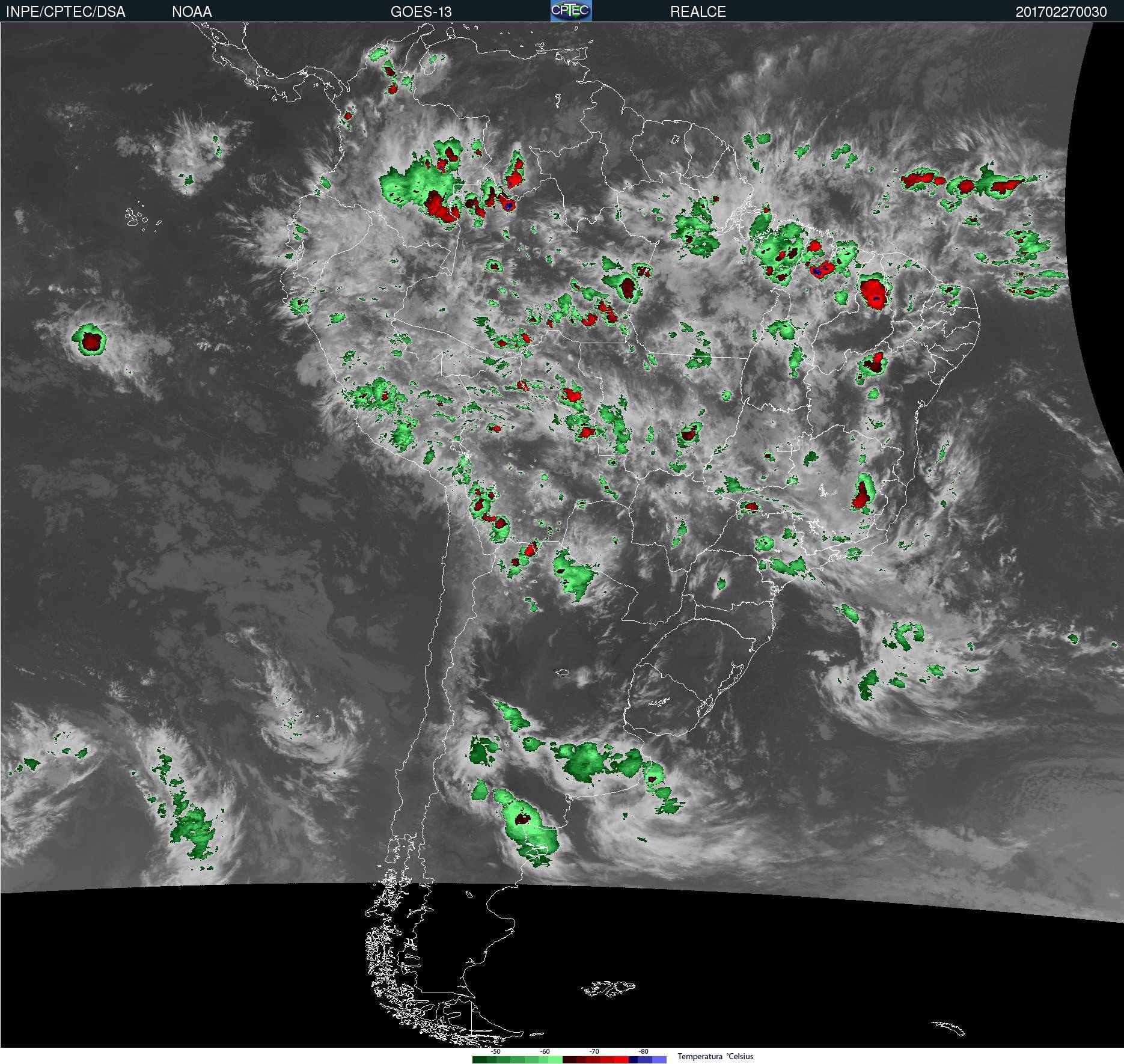Screen dimensions: 1124x1064
Task: Click the CPTEC logo in the header
Action: [x=571, y=11]
